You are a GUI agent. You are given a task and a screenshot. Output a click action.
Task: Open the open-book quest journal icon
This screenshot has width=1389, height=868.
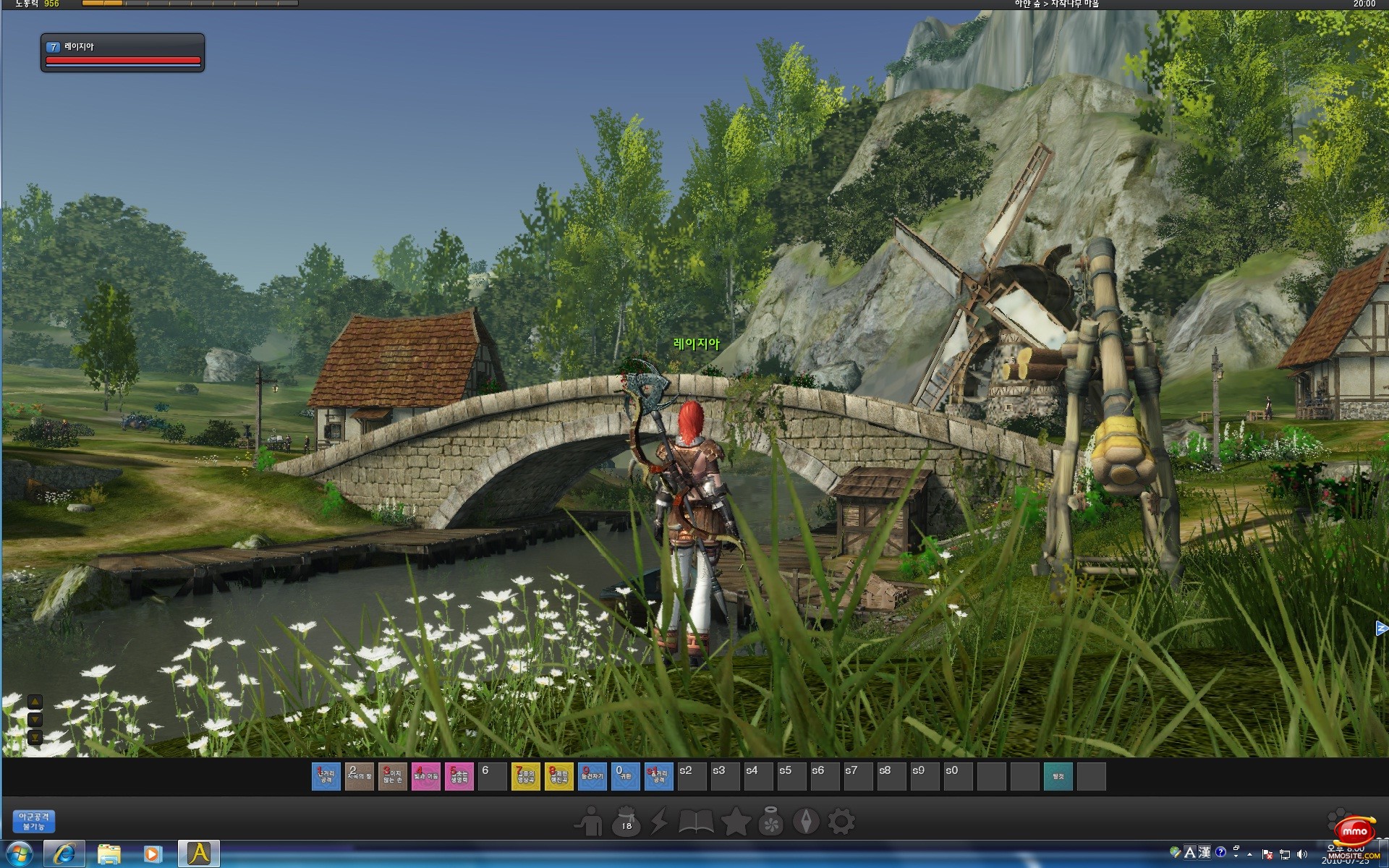696,822
